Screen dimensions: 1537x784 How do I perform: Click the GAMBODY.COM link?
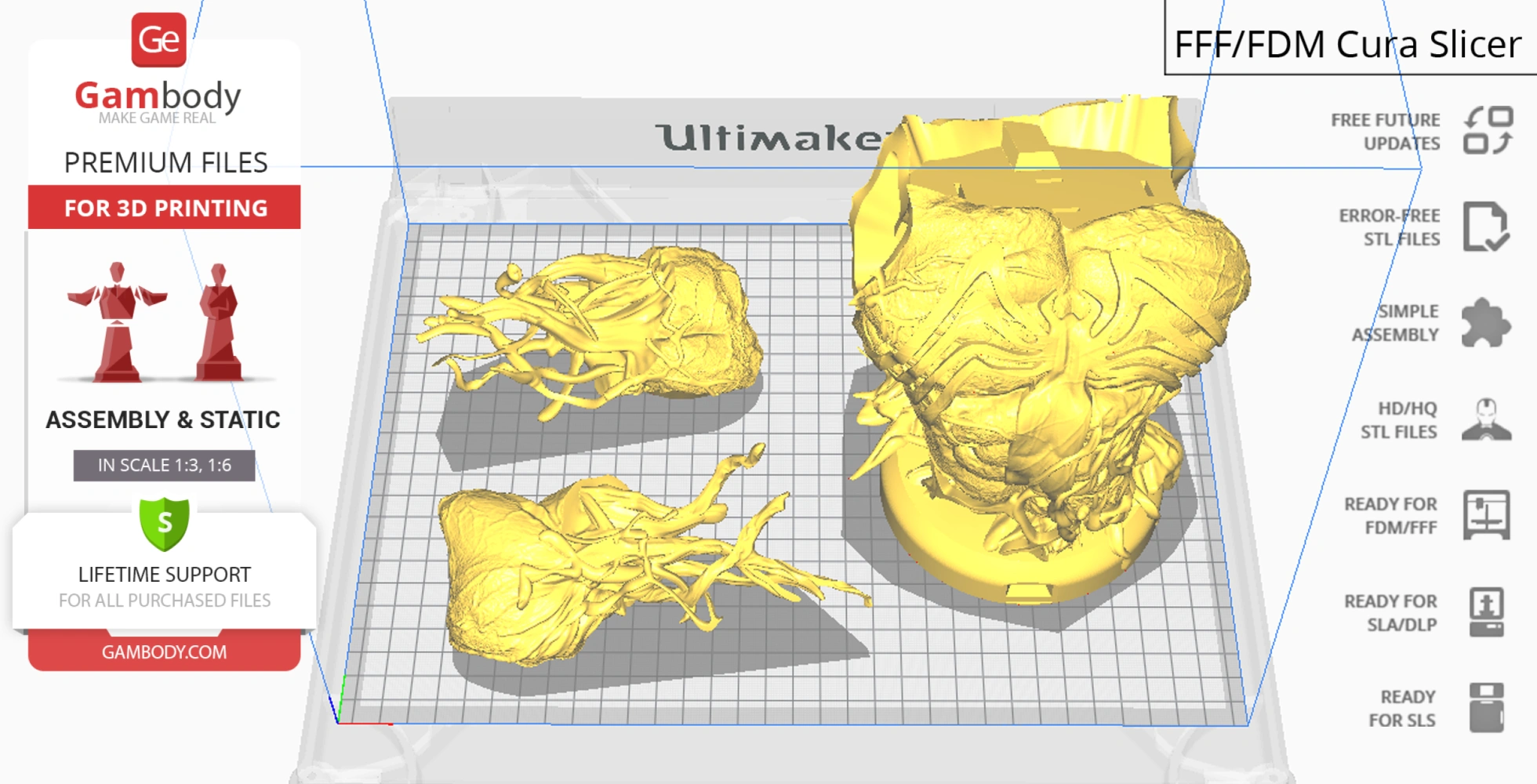tap(164, 652)
